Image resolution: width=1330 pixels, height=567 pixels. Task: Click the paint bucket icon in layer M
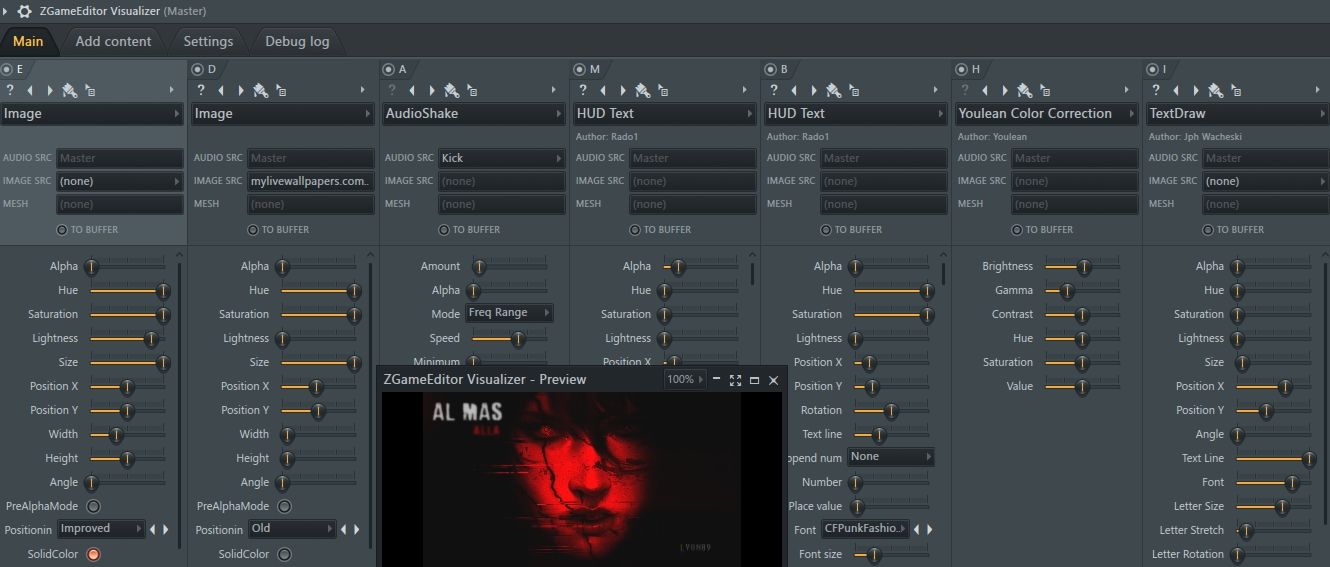click(x=642, y=90)
